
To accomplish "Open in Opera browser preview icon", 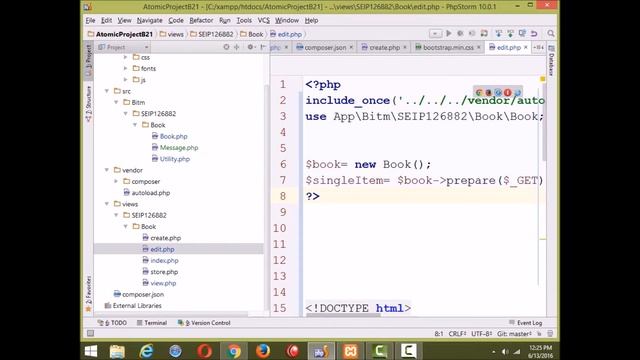I will click(508, 93).
